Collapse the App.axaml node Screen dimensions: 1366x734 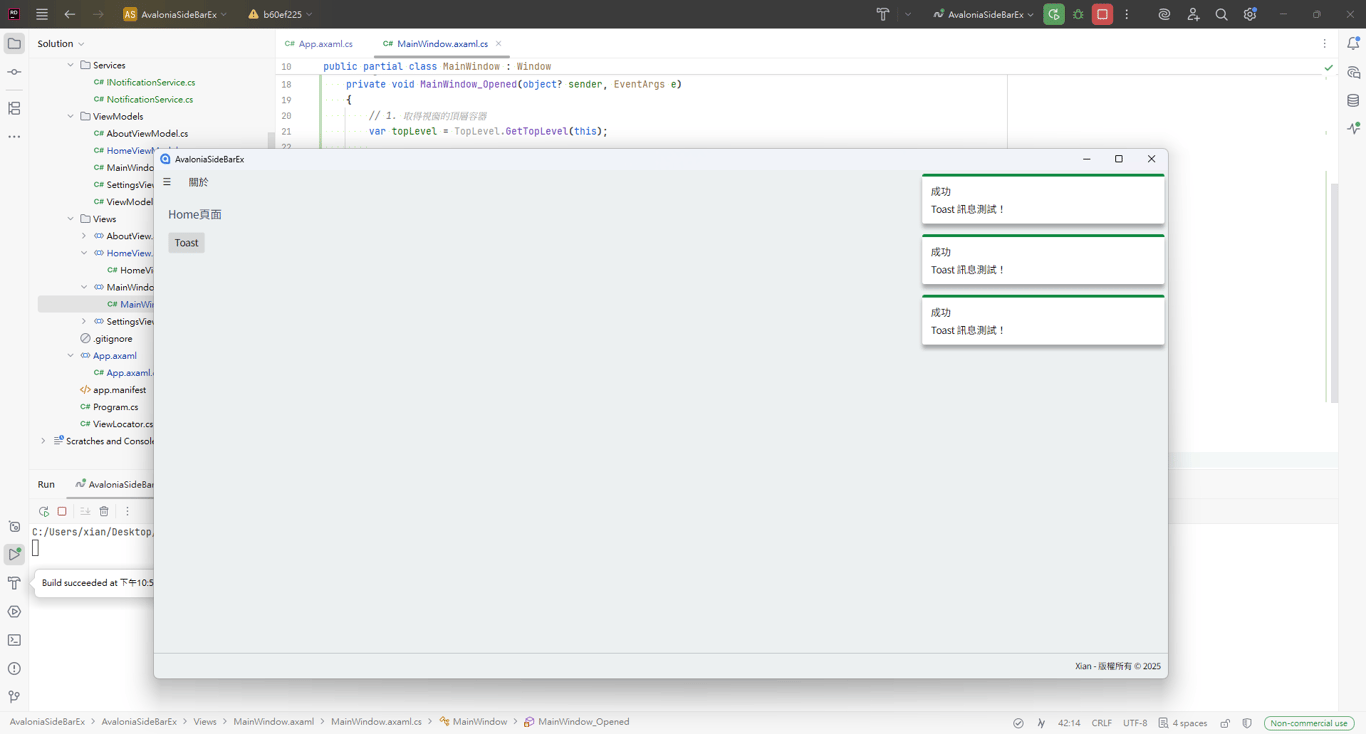point(71,356)
